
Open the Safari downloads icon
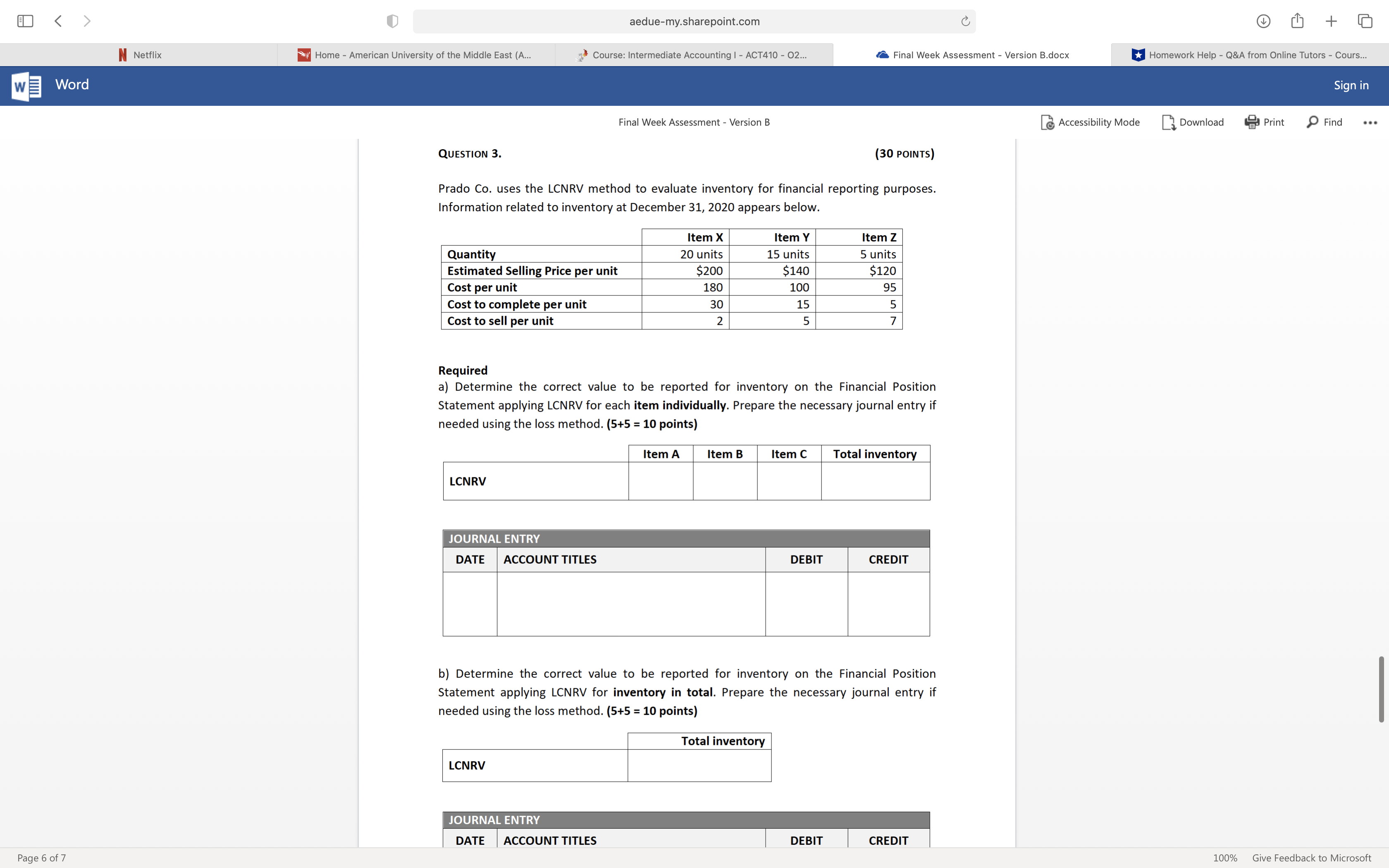1263,21
